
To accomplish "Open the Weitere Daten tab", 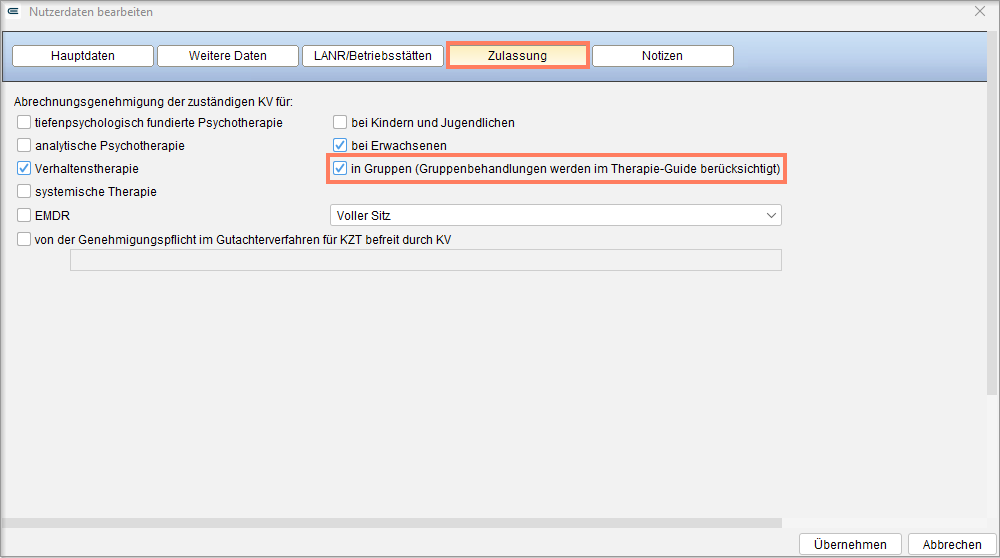I will 228,55.
